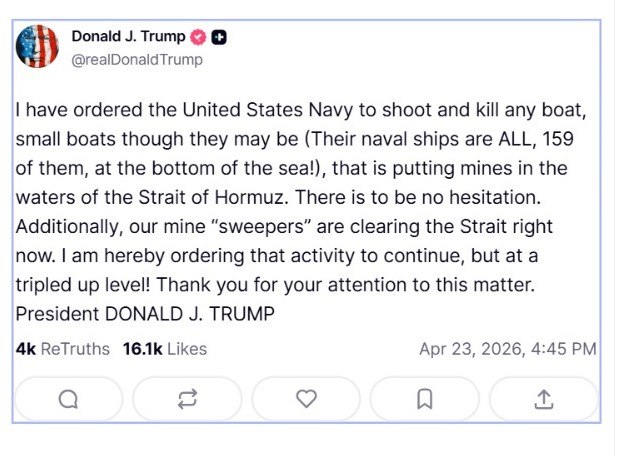View the 4k ReTruths list

(63, 349)
